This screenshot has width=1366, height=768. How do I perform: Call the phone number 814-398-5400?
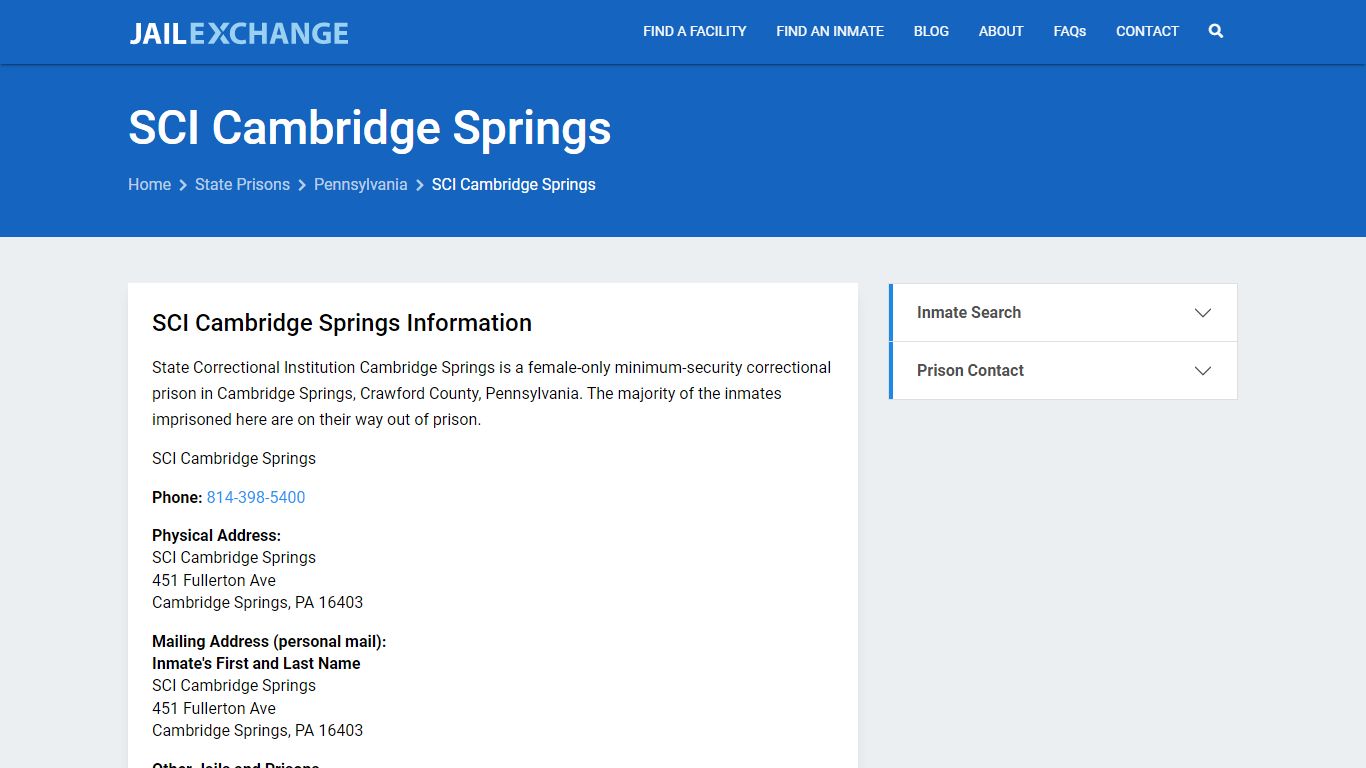(256, 497)
